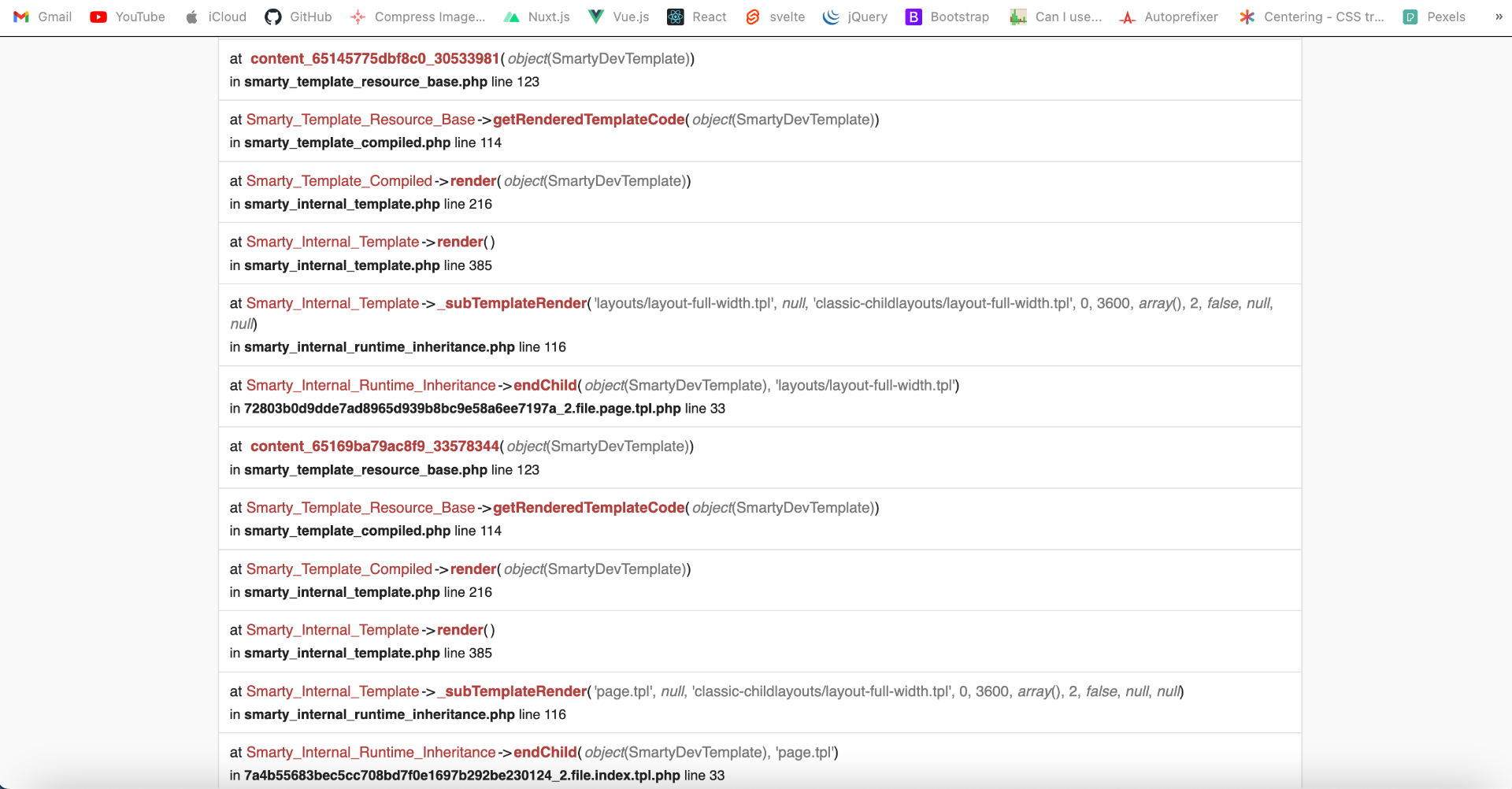The image size is (1512, 789).
Task: Open the Vue.js bookmark icon
Action: (x=596, y=17)
